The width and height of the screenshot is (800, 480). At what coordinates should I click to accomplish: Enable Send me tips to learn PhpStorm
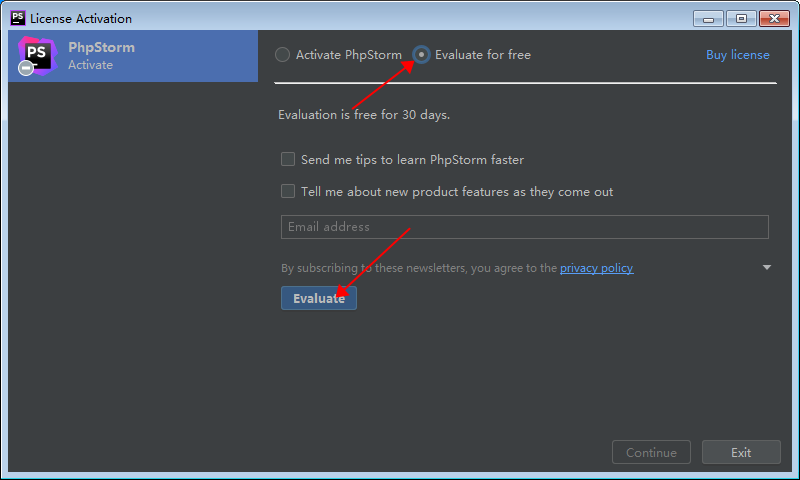point(288,160)
